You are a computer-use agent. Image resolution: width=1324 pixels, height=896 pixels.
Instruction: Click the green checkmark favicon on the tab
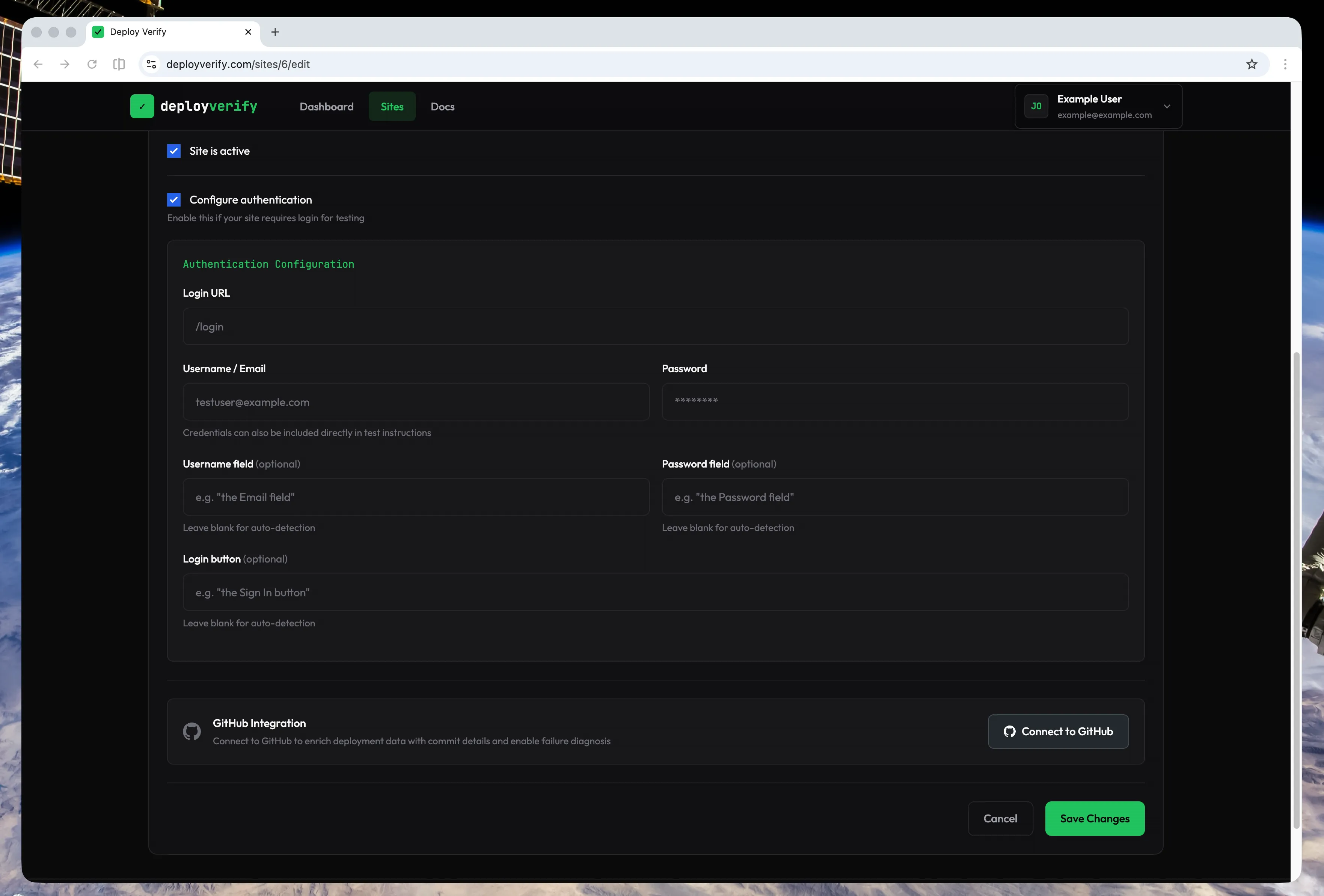point(98,32)
